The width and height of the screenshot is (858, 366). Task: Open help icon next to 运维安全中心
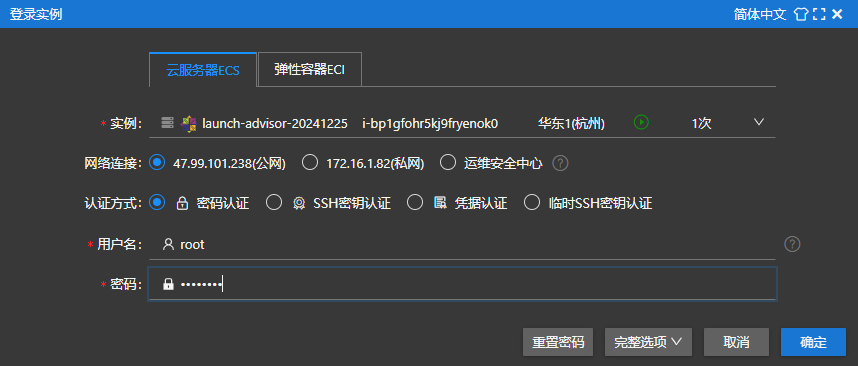[560, 162]
